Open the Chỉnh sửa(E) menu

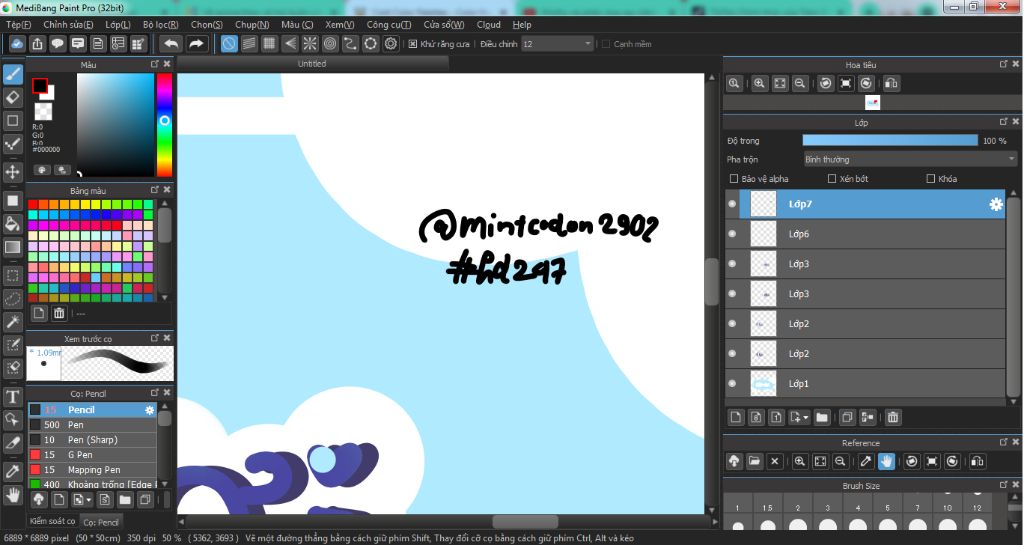pyautogui.click(x=68, y=25)
